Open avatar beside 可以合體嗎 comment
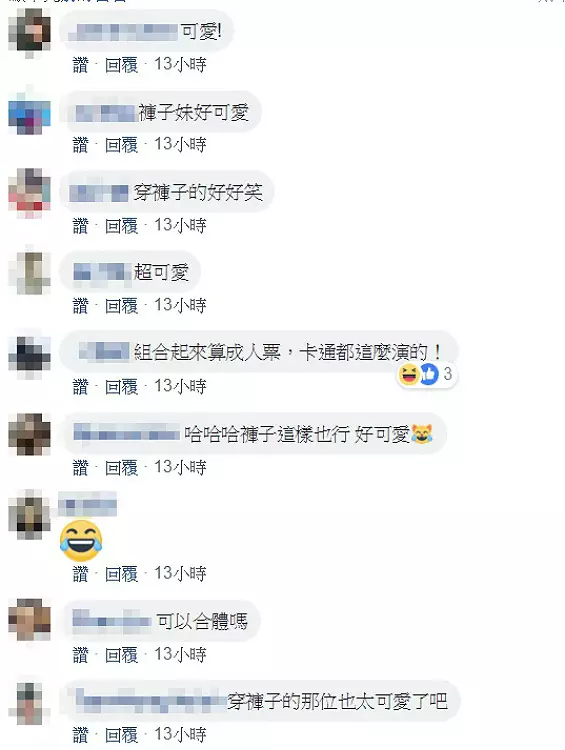Image resolution: width=565 pixels, height=750 pixels. point(30,620)
